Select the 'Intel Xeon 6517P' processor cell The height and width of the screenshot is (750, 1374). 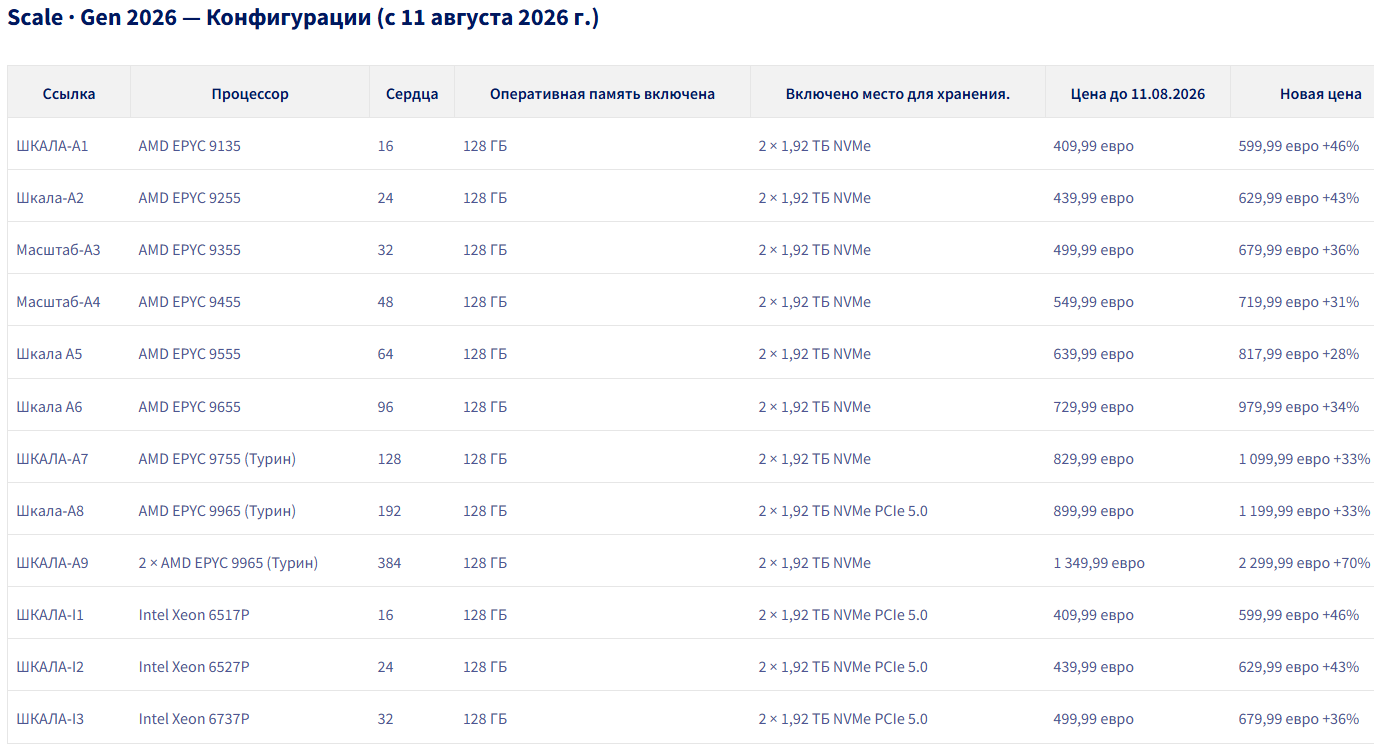(x=194, y=615)
